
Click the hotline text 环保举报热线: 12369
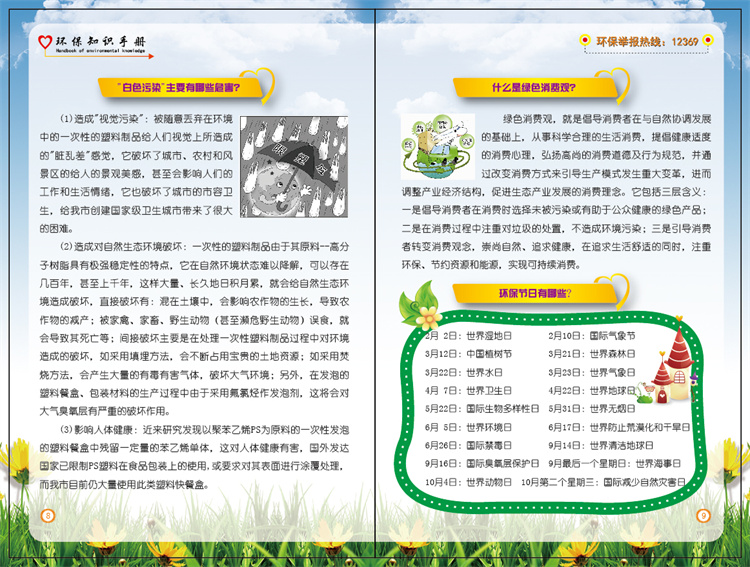coord(647,42)
